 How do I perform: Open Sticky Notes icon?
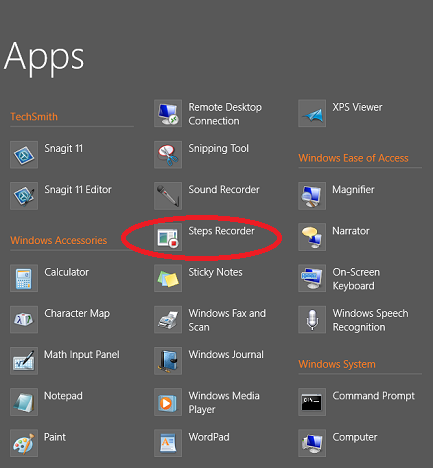[168, 278]
